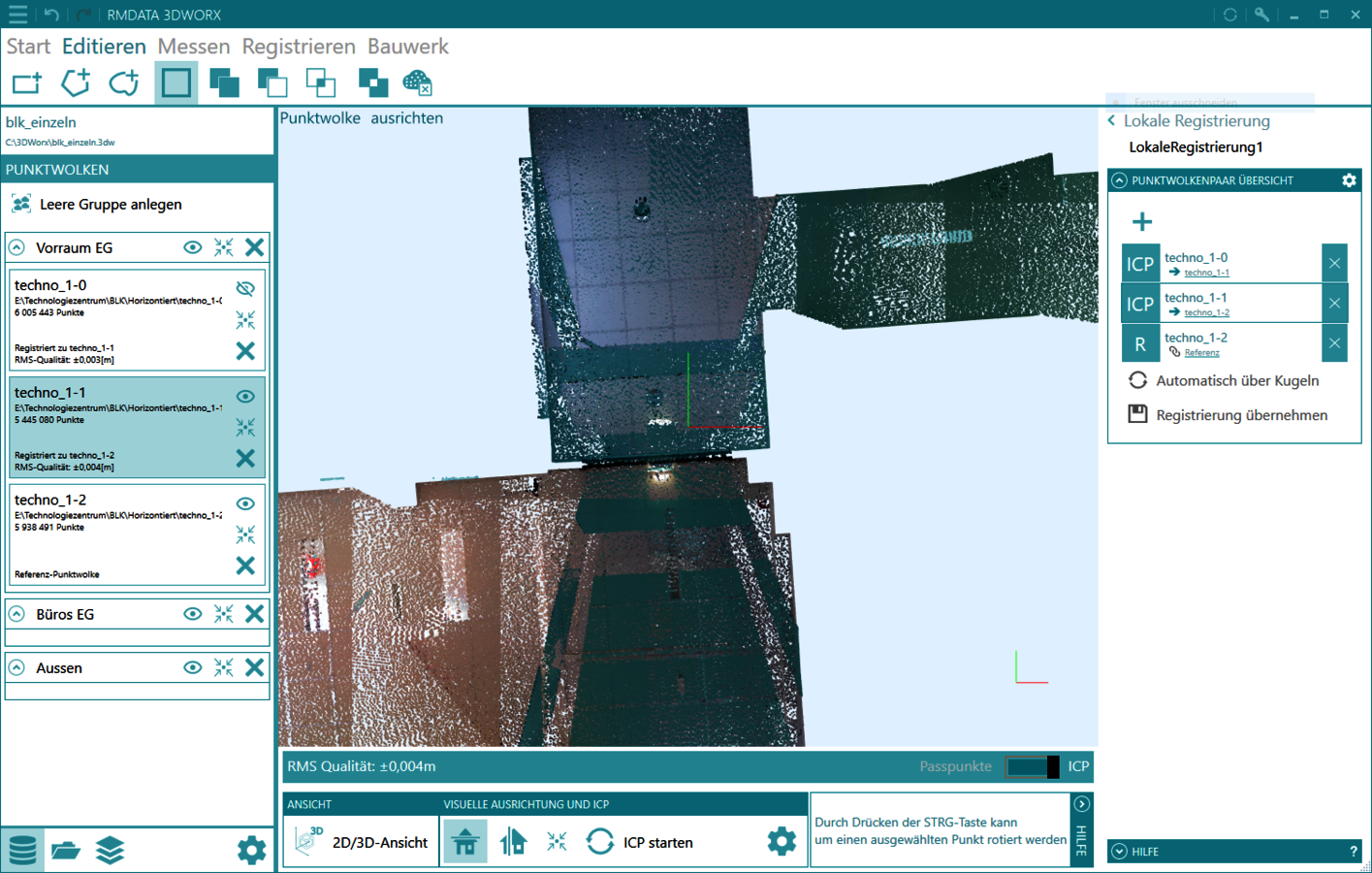Switch to the Messen tab

(x=194, y=47)
